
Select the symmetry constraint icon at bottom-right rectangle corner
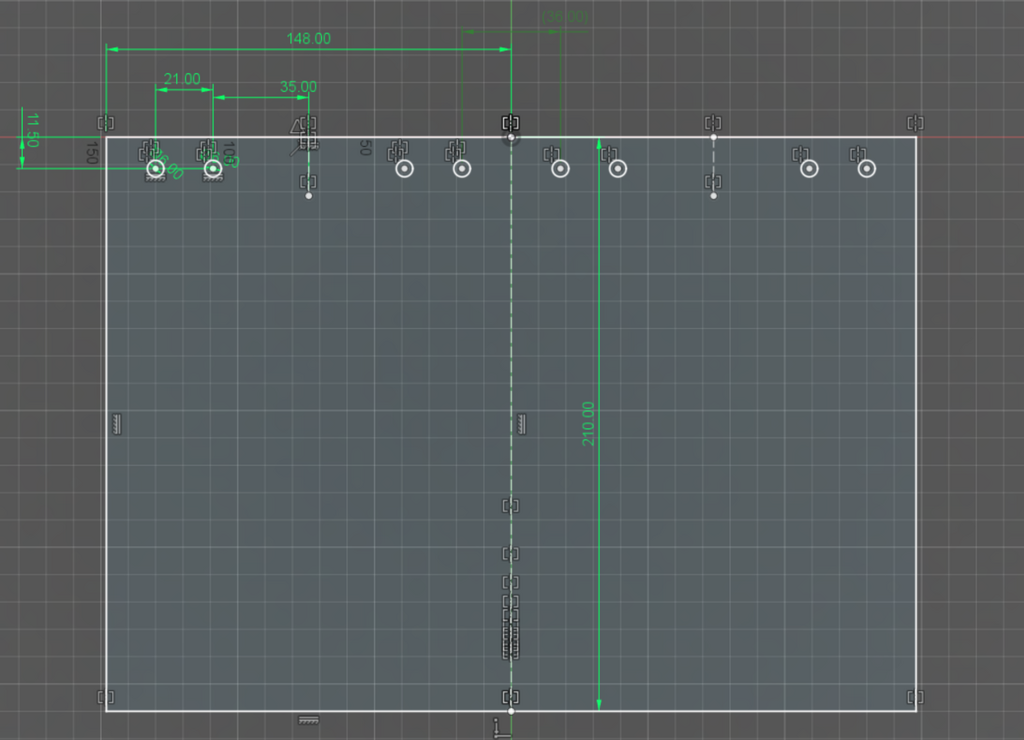tap(916, 697)
